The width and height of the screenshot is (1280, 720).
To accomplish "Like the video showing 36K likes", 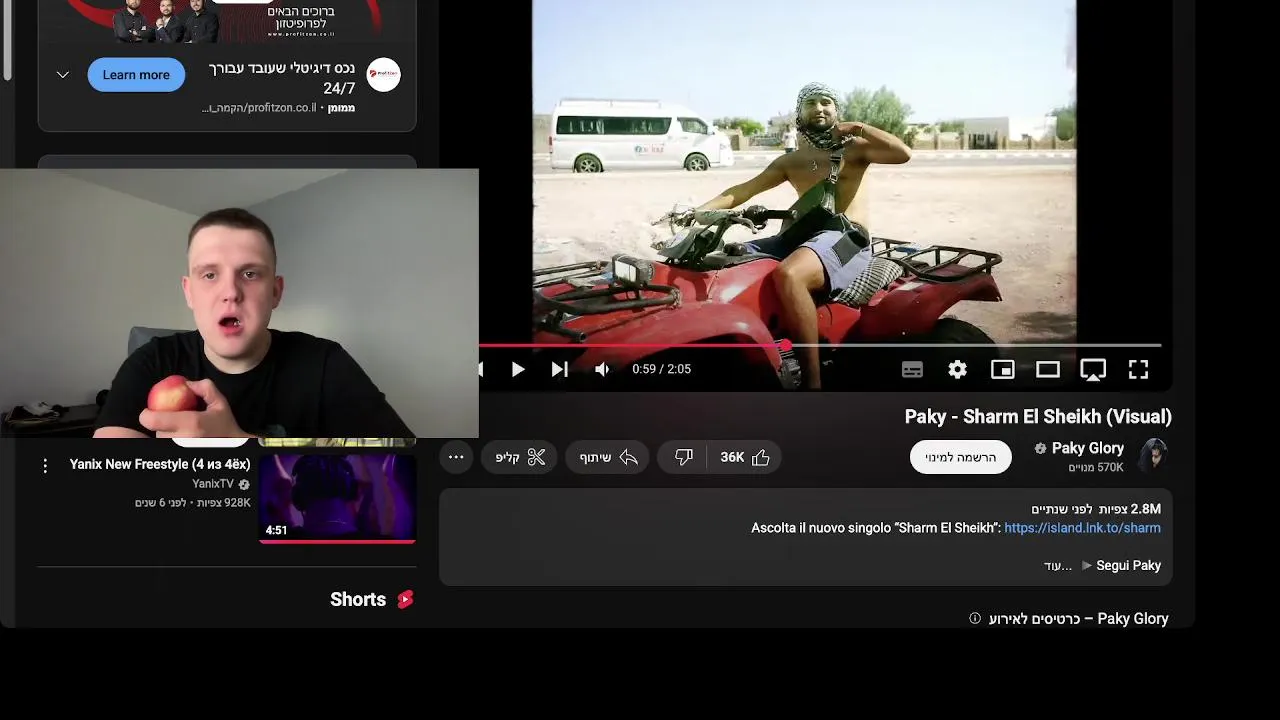I will pos(745,457).
